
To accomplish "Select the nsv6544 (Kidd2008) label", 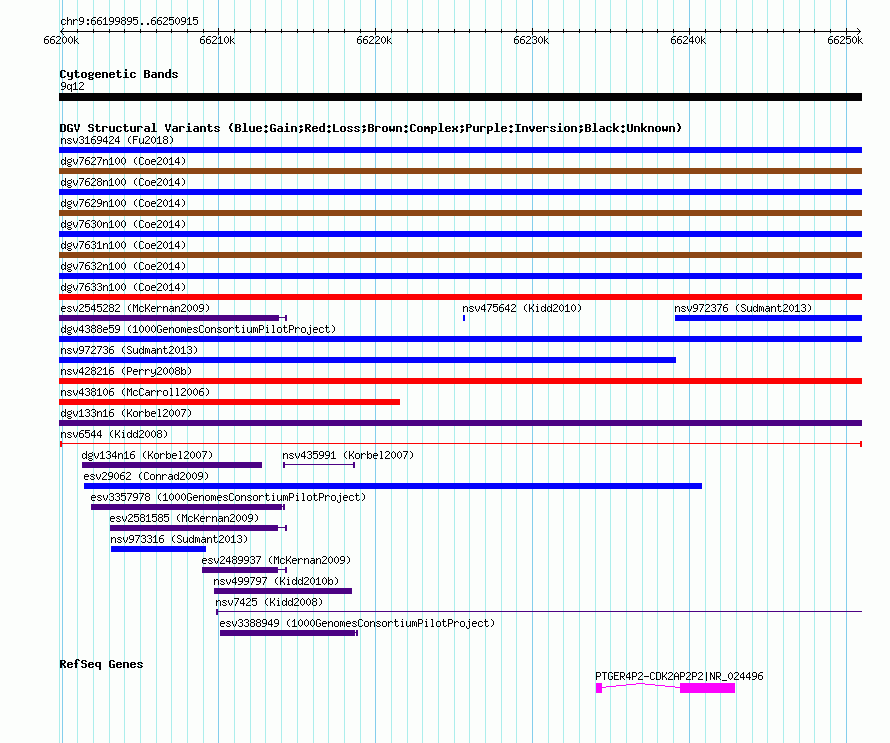I will (x=114, y=434).
